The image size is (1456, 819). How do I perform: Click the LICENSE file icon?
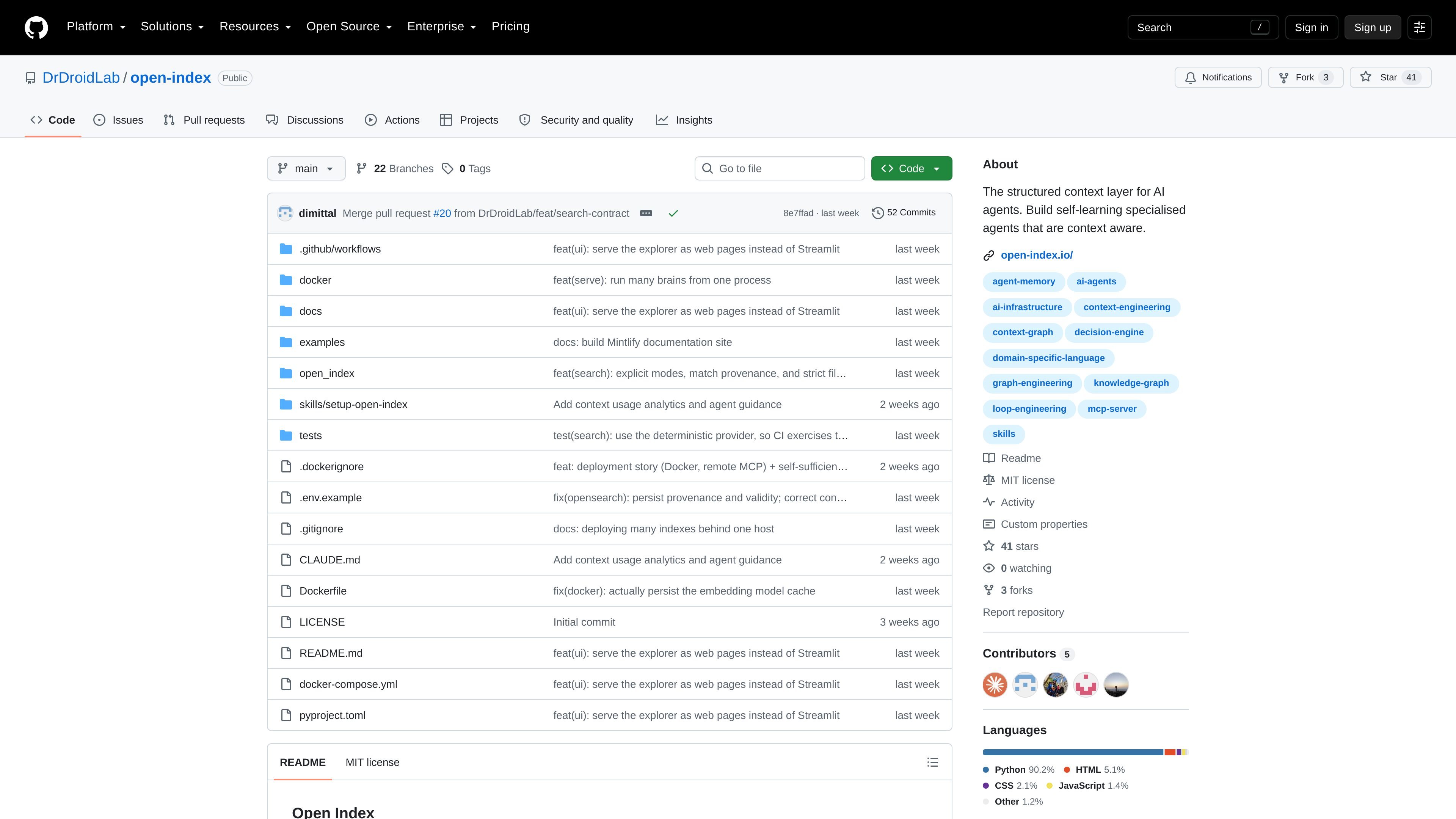(286, 622)
